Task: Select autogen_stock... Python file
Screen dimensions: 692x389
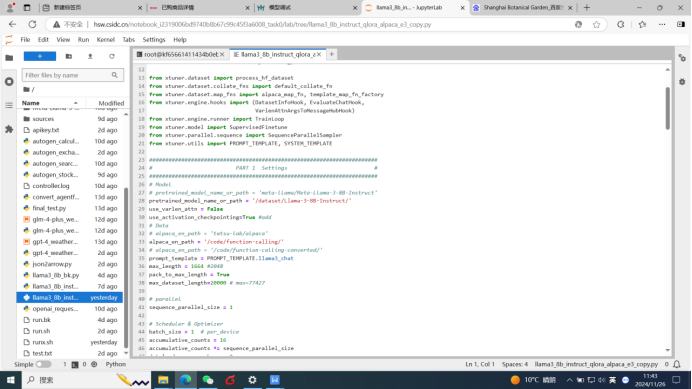Action: click(71, 175)
